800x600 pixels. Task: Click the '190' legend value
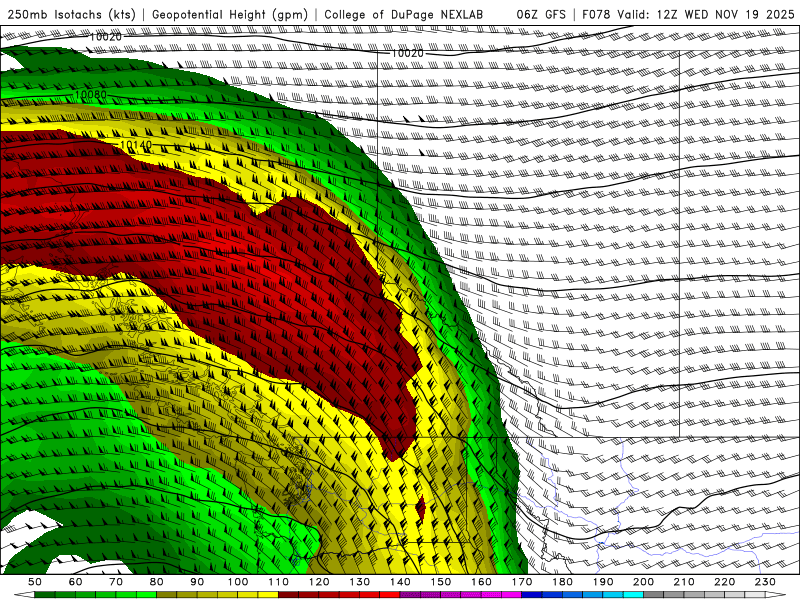coord(603,582)
